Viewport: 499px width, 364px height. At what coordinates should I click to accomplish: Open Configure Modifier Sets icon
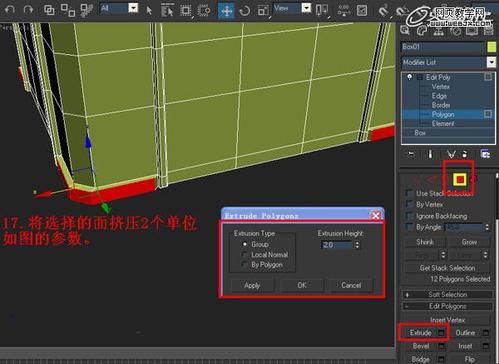(485, 154)
